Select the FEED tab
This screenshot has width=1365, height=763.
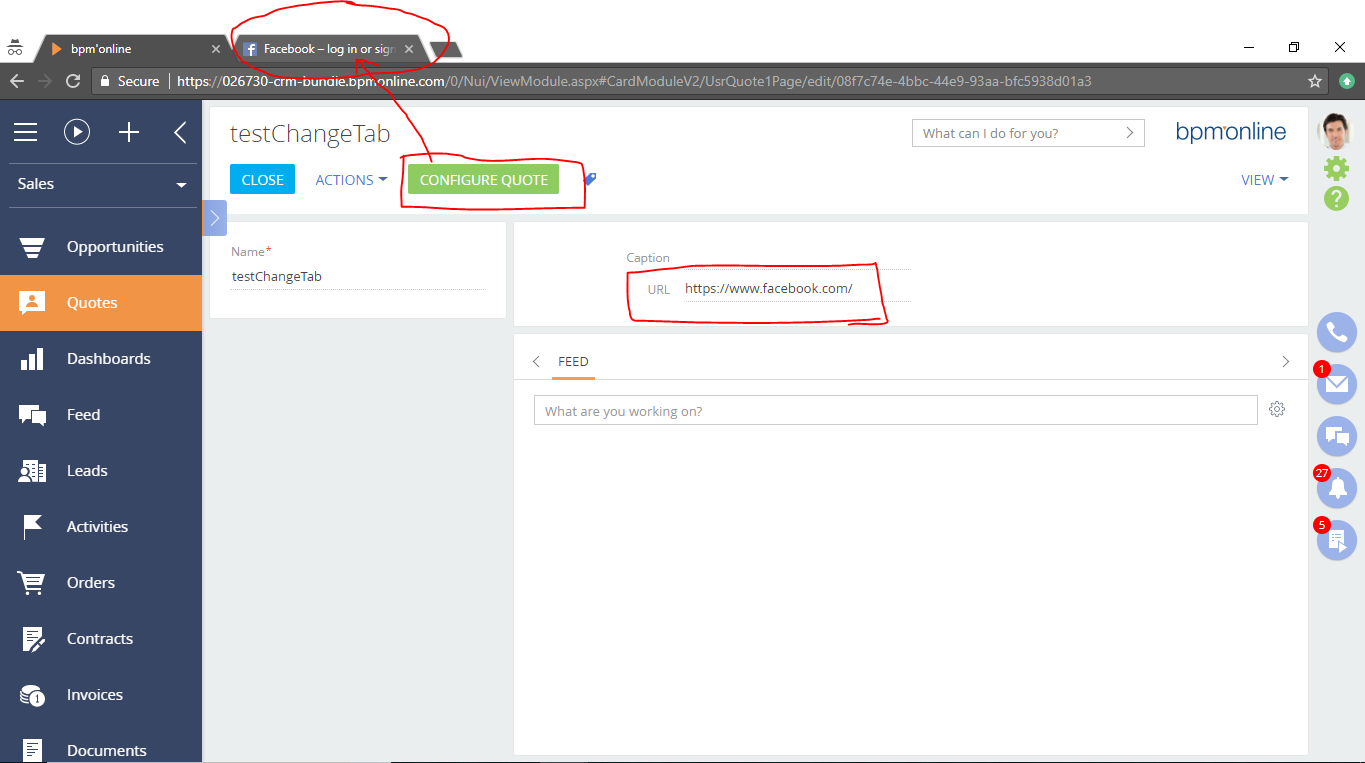click(x=573, y=362)
